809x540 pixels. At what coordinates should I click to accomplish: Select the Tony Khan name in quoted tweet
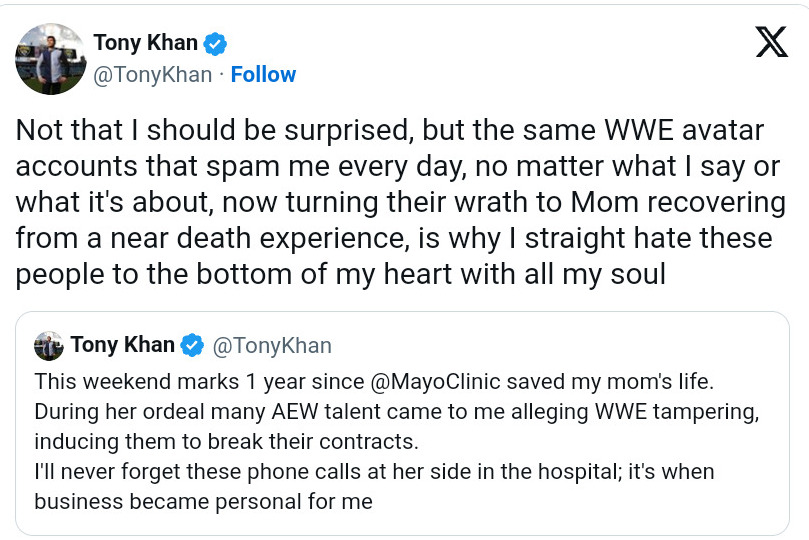[123, 346]
